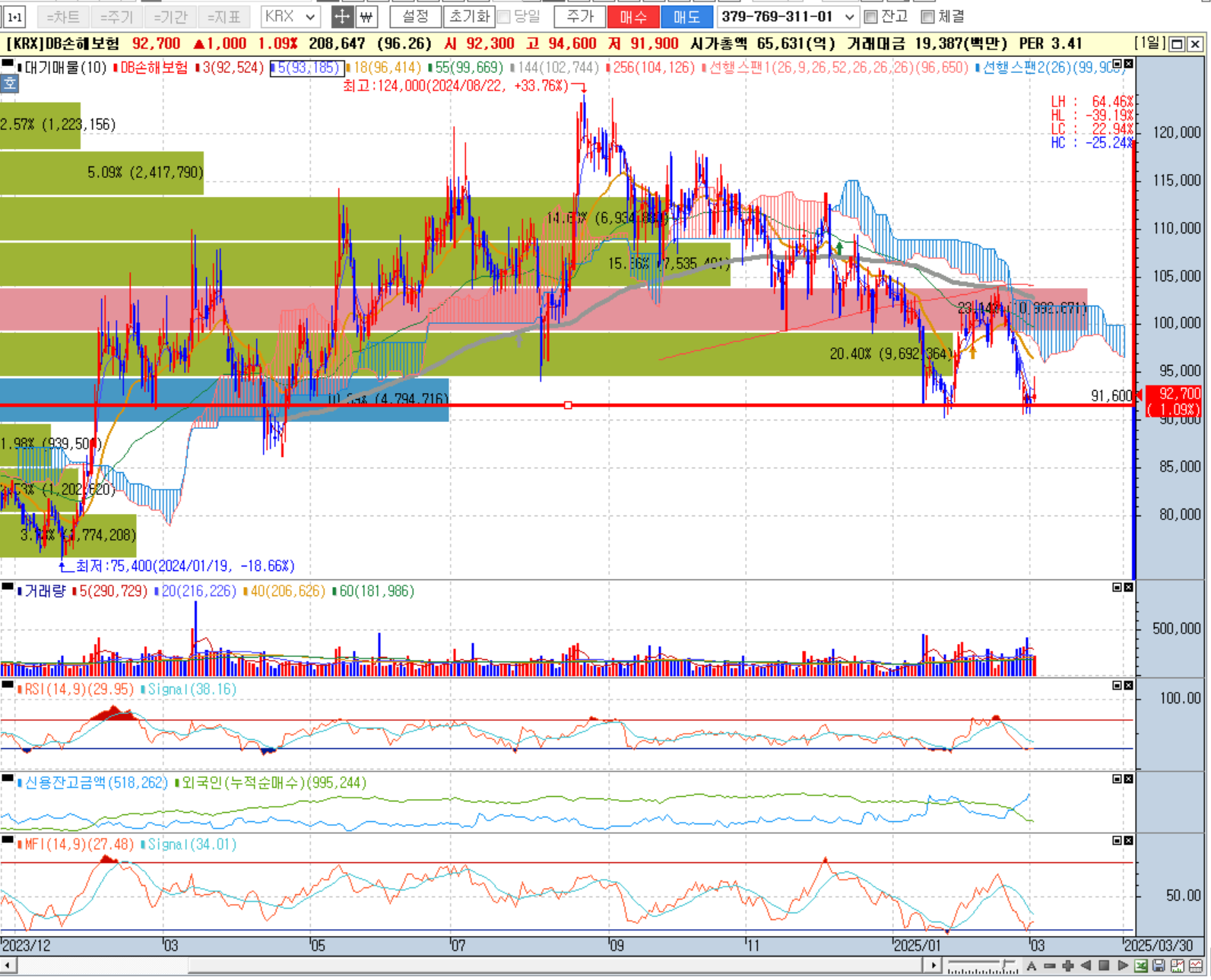Open the =주기 period menu
This screenshot has width=1211, height=980.
pyautogui.click(x=116, y=17)
